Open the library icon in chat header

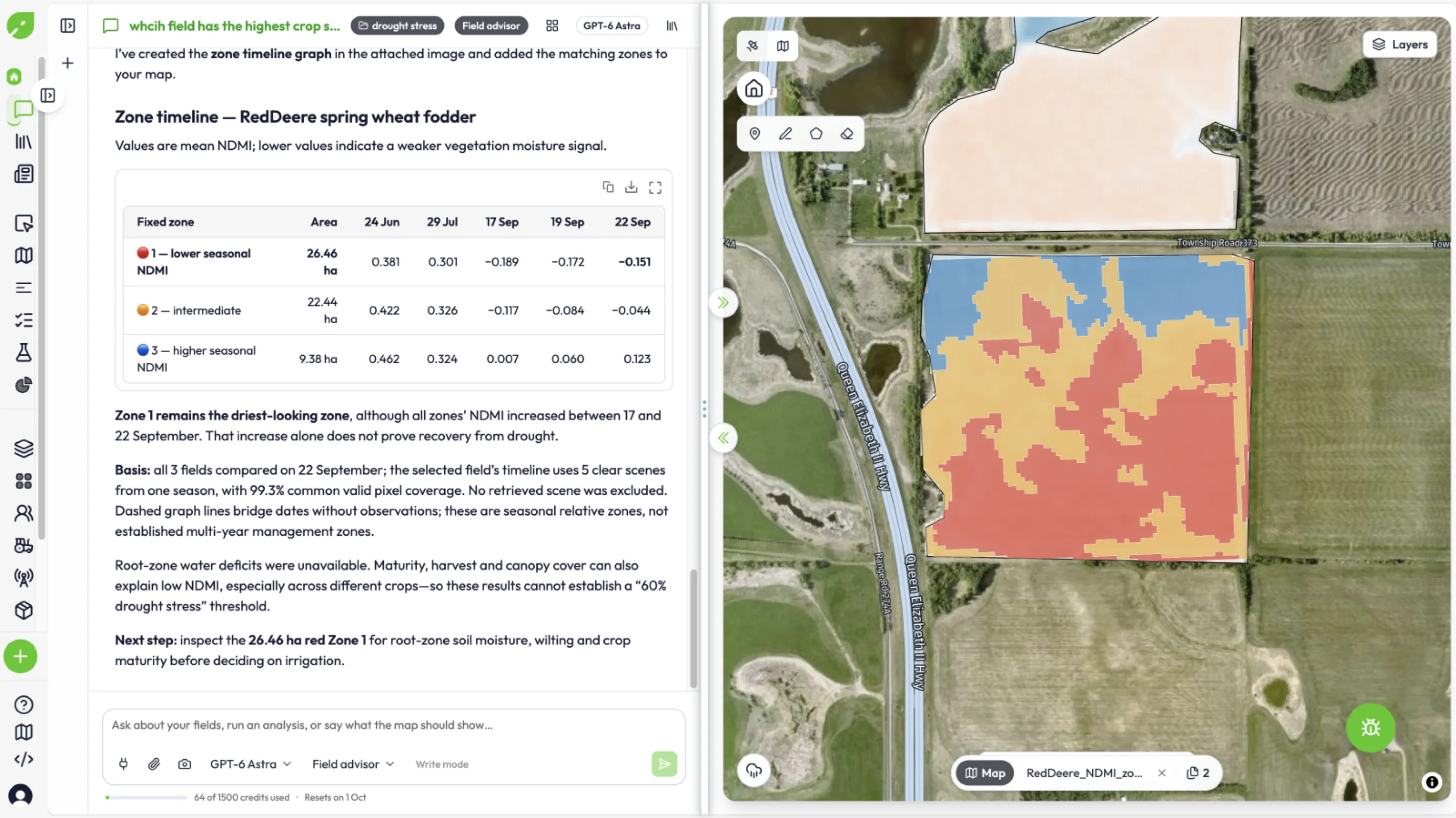(x=671, y=26)
